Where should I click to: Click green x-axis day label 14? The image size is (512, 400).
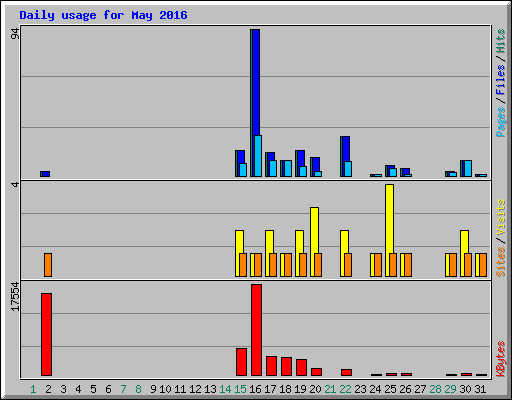[225, 389]
